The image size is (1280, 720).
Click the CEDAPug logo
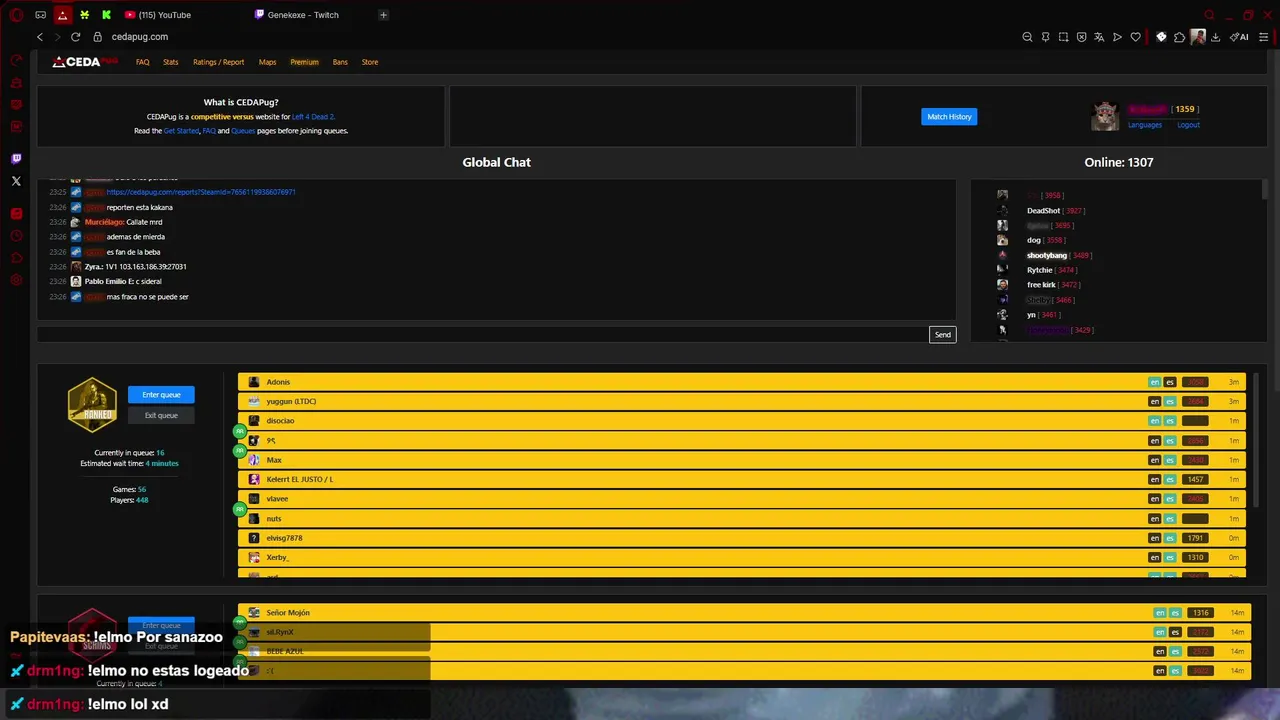[x=85, y=62]
